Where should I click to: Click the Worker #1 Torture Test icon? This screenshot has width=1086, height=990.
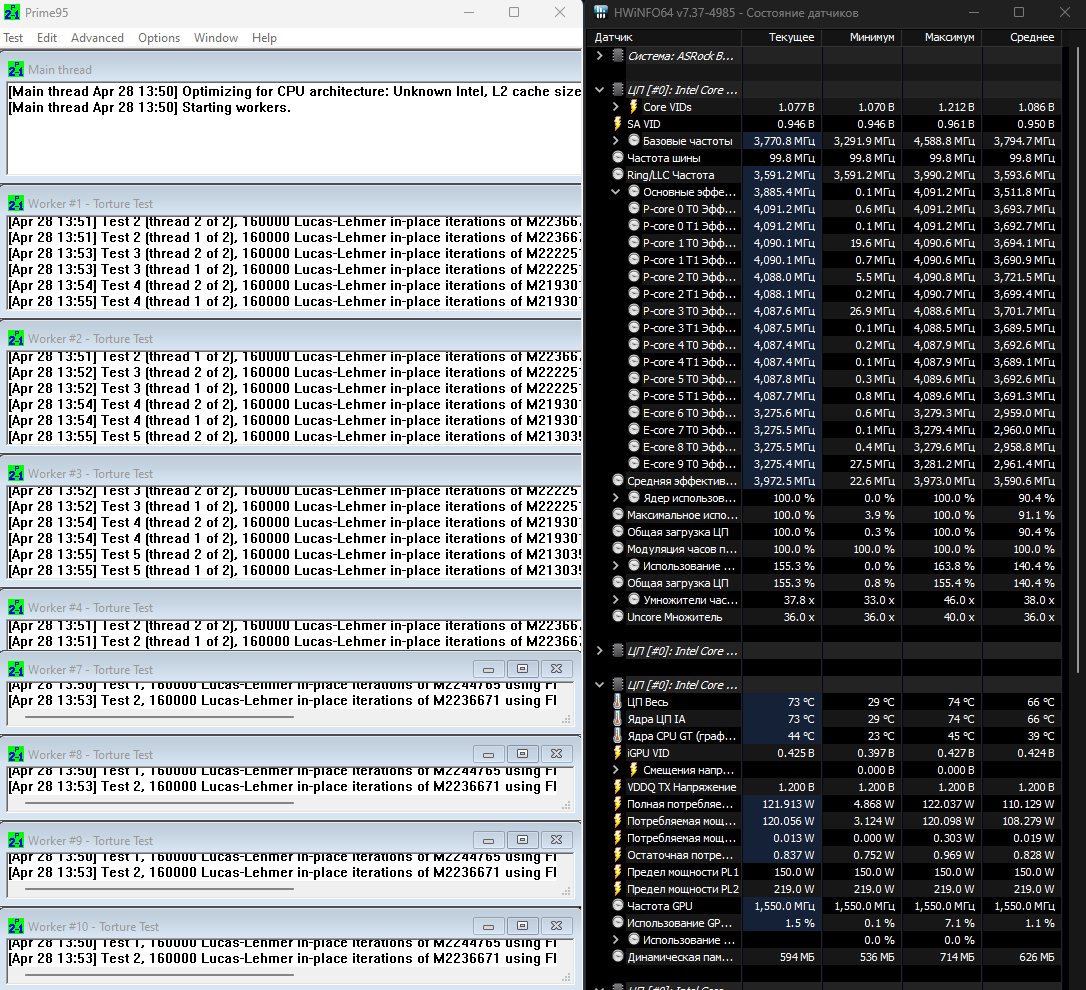[x=16, y=204]
